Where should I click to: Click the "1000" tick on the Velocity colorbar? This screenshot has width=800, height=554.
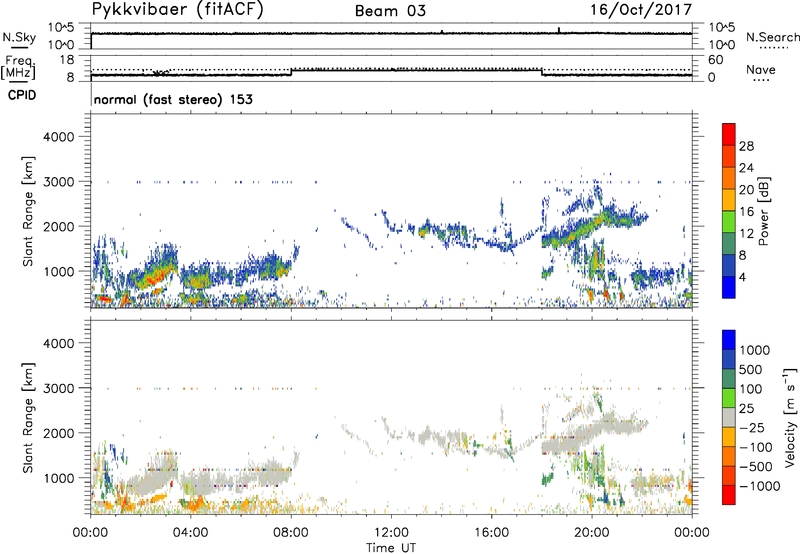(x=755, y=350)
